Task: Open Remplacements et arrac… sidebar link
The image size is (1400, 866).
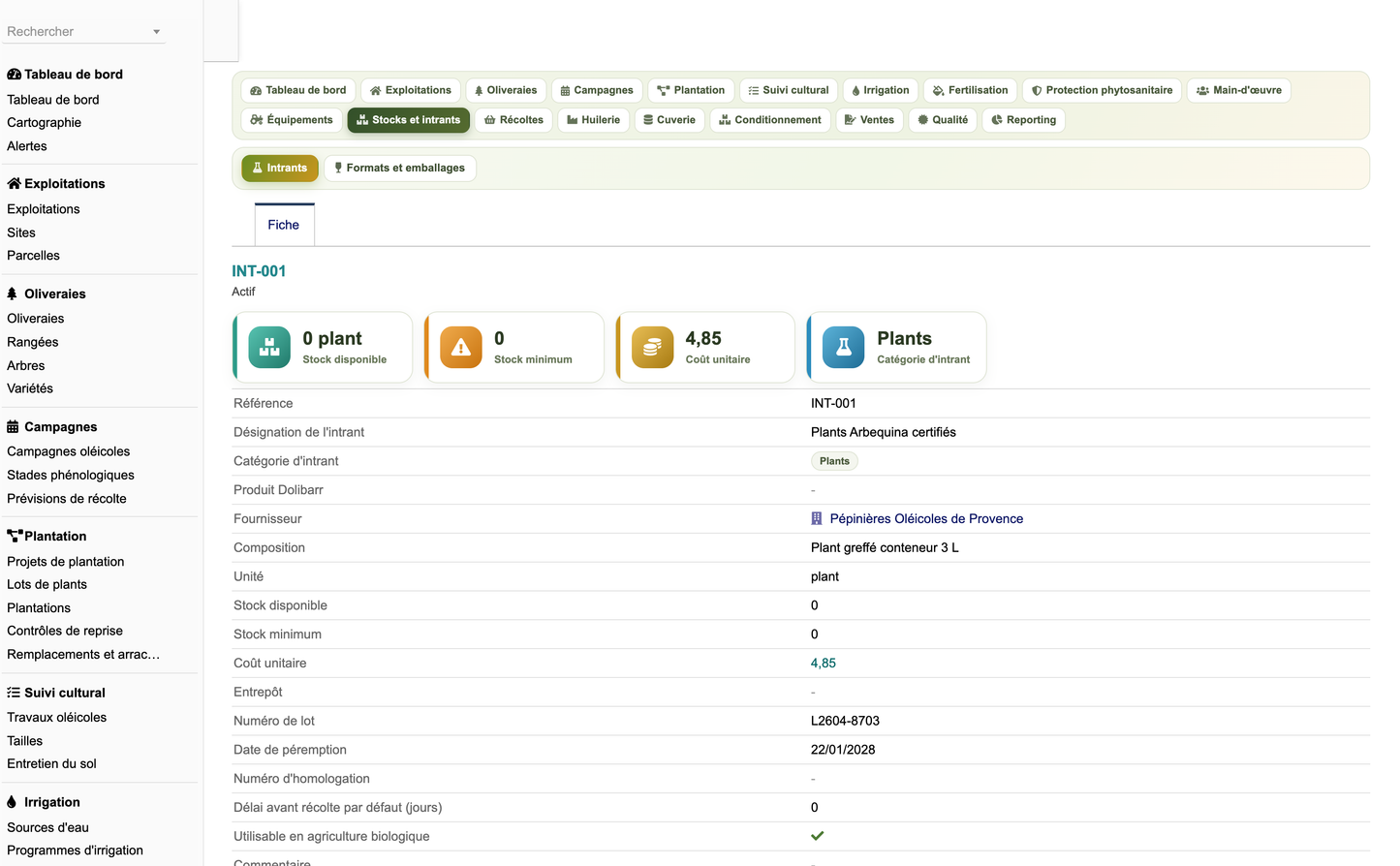Action: [x=83, y=655]
